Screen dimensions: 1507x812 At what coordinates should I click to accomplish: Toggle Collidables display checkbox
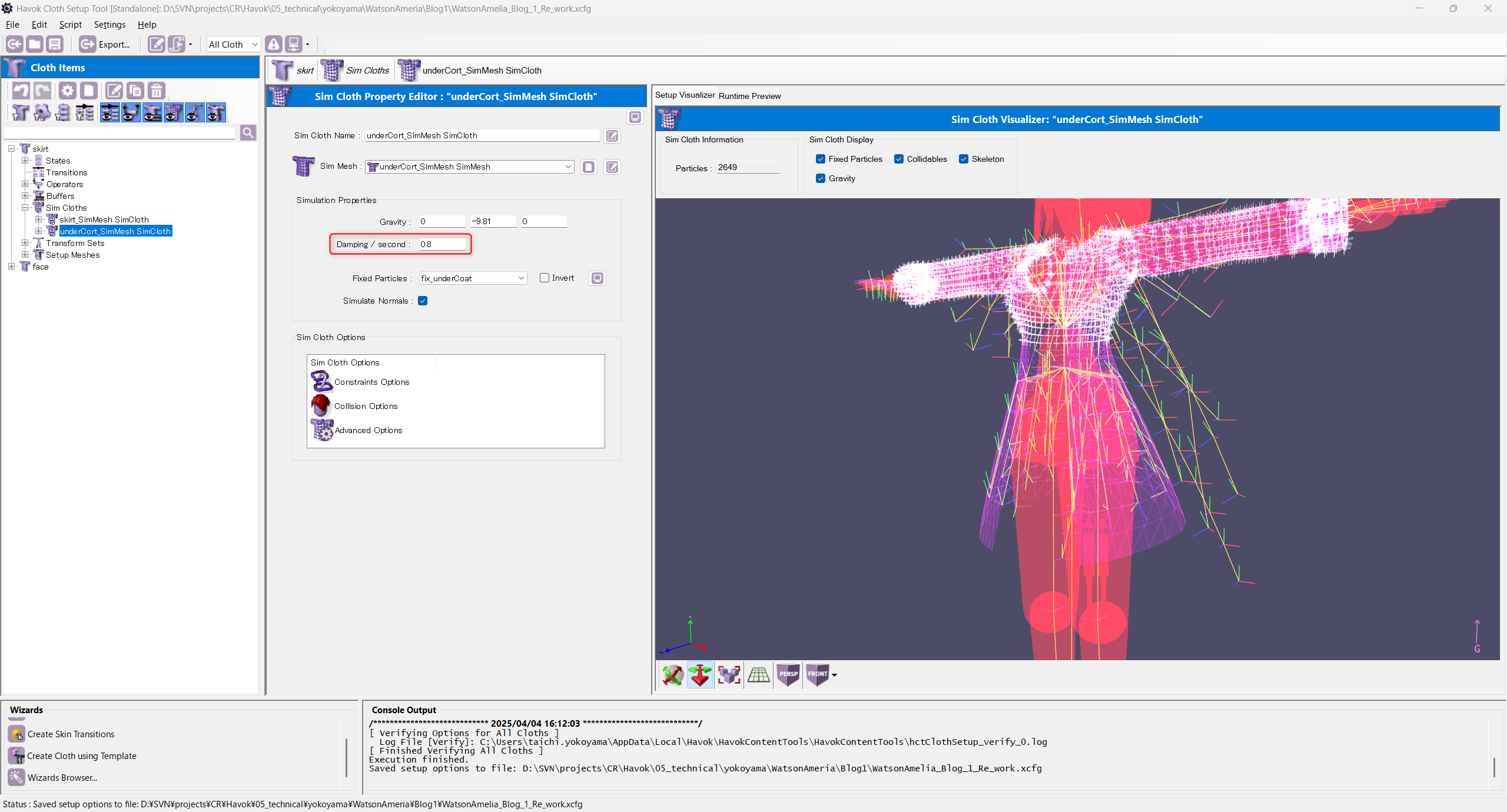pyautogui.click(x=898, y=159)
